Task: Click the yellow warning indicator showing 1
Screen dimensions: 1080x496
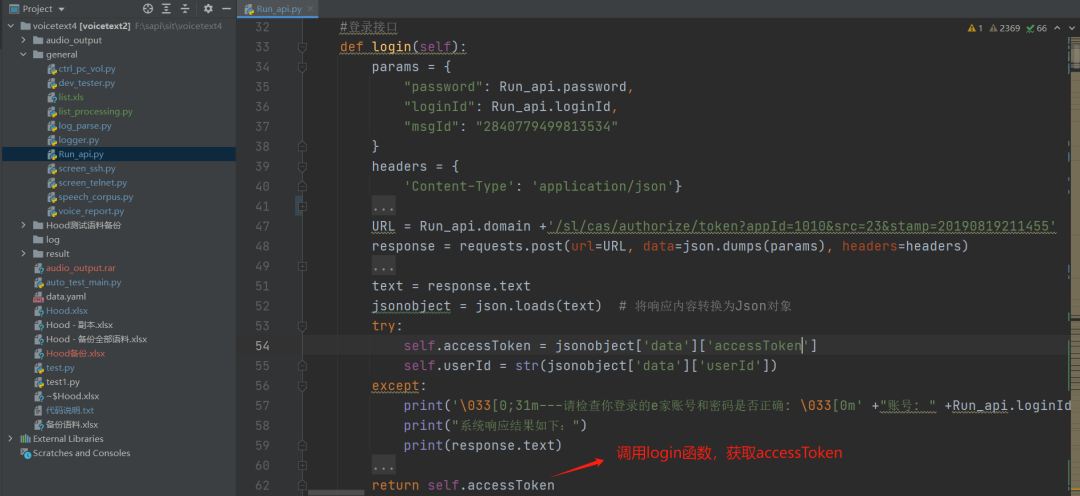Action: point(975,28)
